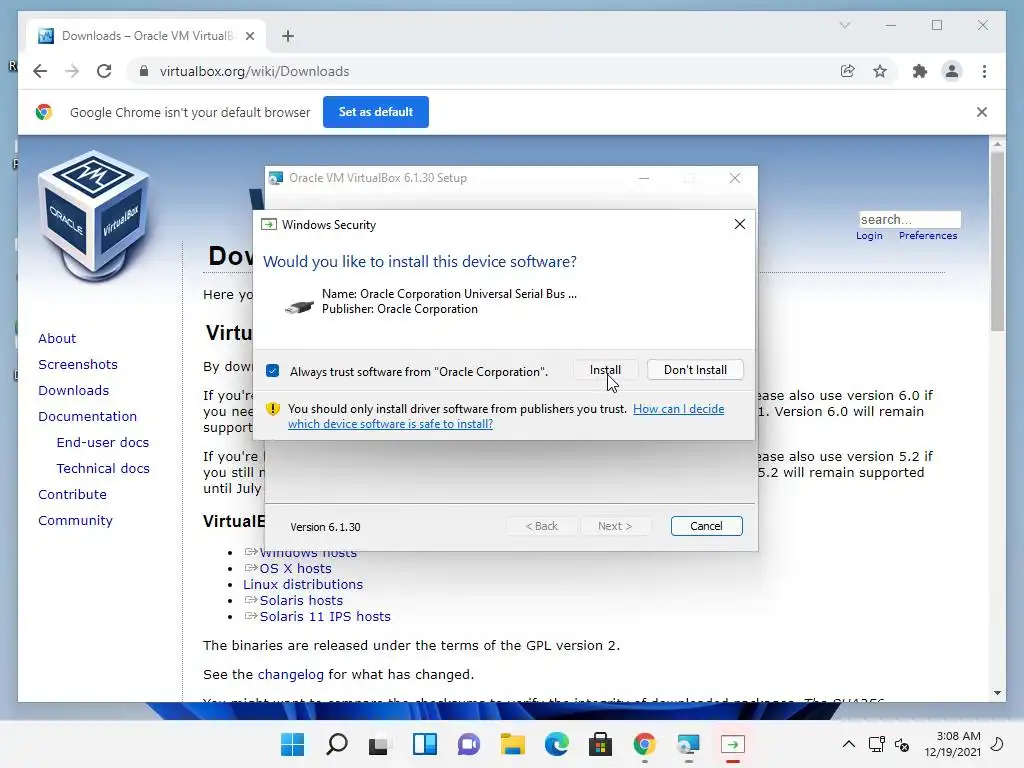Screen dimensions: 1024x768
Task: Open the Chrome three-dot menu
Action: pos(984,71)
